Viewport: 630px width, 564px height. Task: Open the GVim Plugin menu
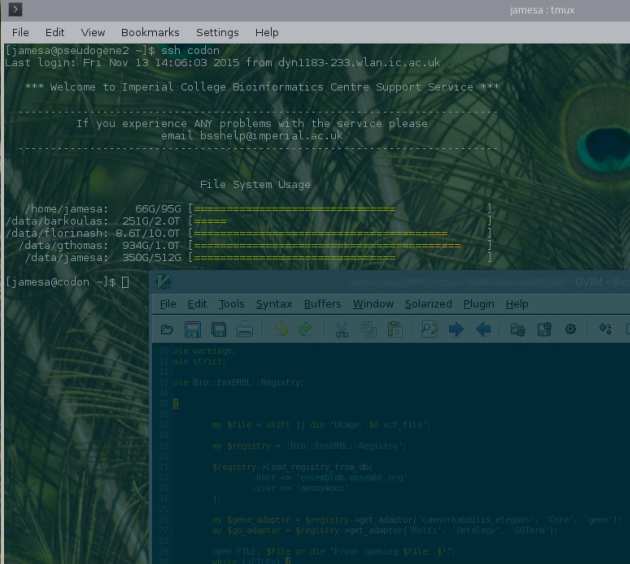coord(479,304)
